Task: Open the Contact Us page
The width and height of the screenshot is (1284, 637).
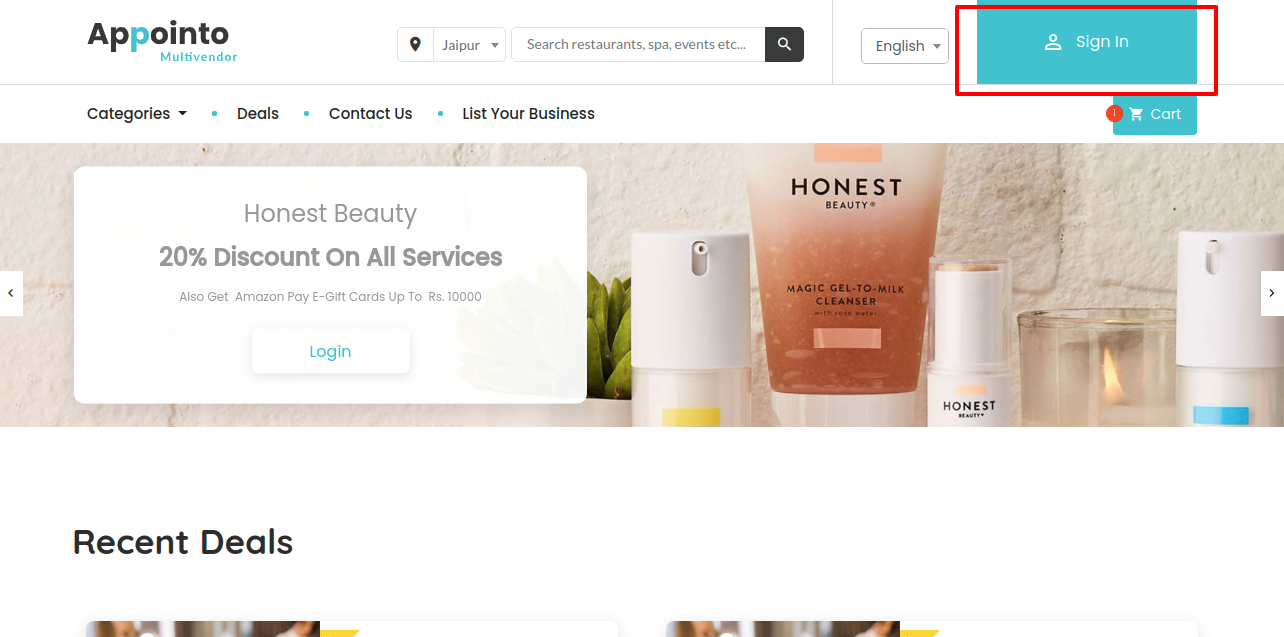Action: tap(370, 114)
